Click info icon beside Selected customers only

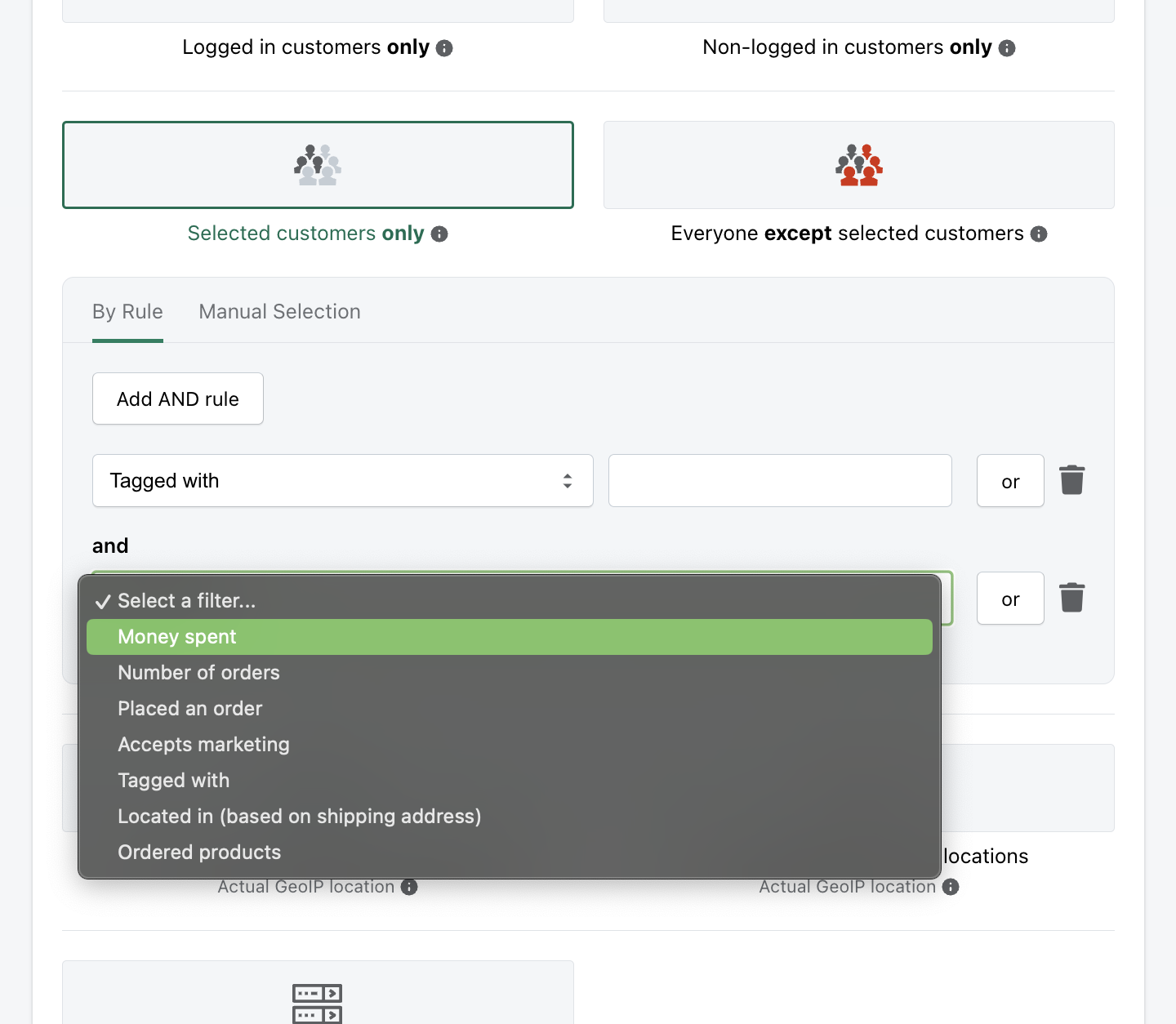coord(439,234)
